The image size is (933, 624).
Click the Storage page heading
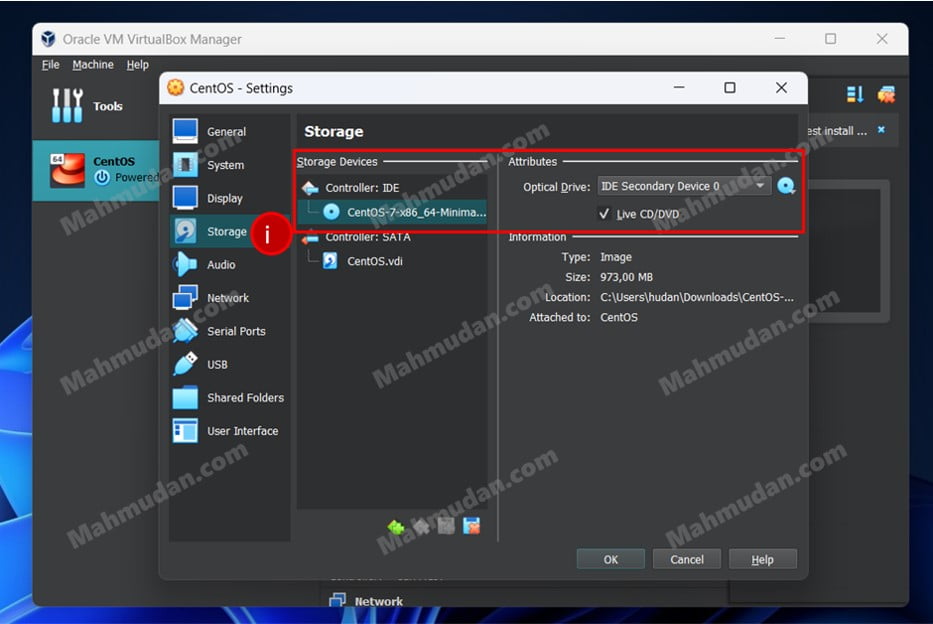[334, 131]
